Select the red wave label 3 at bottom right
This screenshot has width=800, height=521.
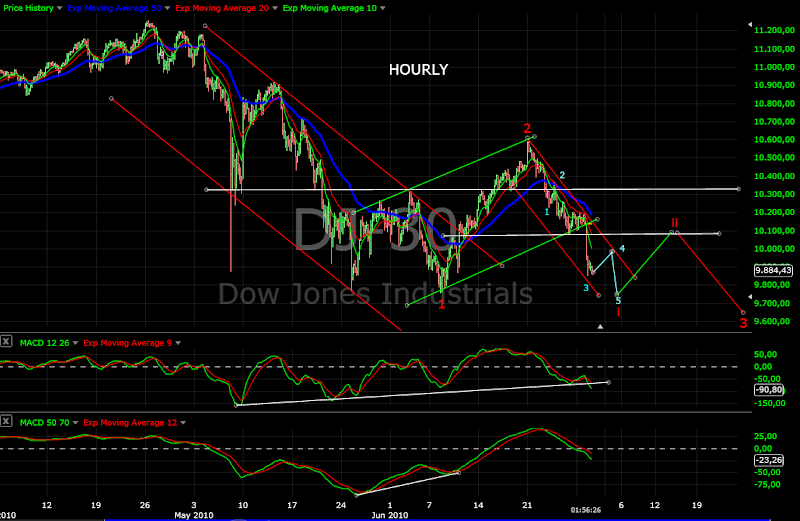pyautogui.click(x=743, y=323)
